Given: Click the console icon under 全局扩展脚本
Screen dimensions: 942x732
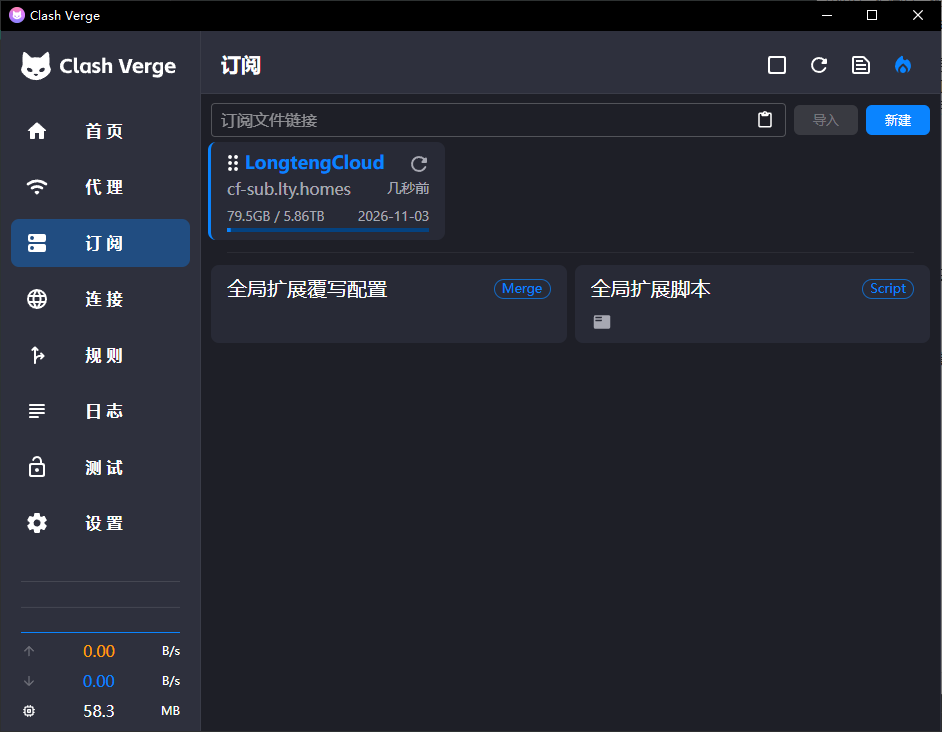Looking at the screenshot, I should coord(602,322).
